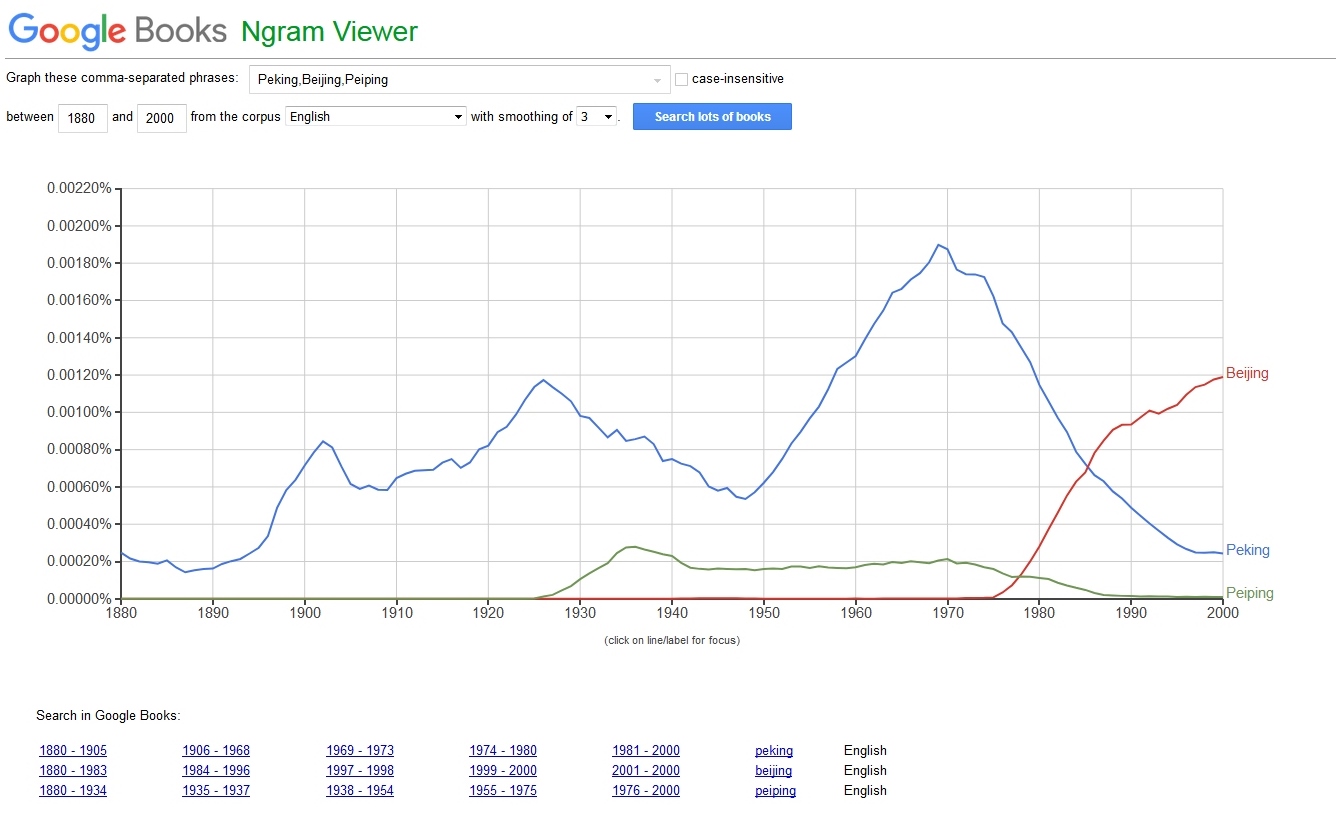The width and height of the screenshot is (1336, 813).
Task: Expand the smoothing value dropdown
Action: pos(597,117)
